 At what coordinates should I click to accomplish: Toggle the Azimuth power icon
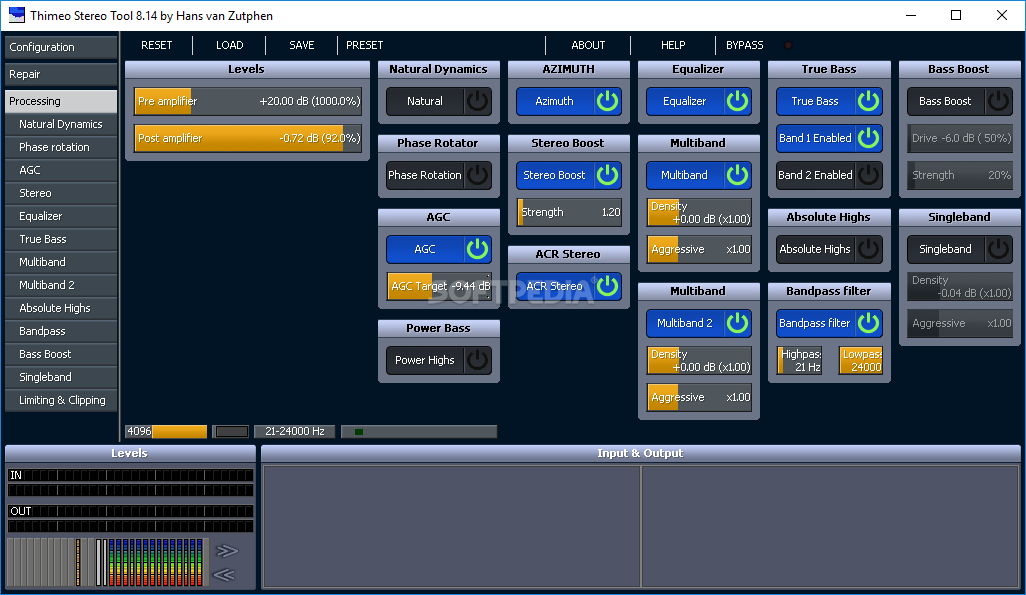click(607, 101)
